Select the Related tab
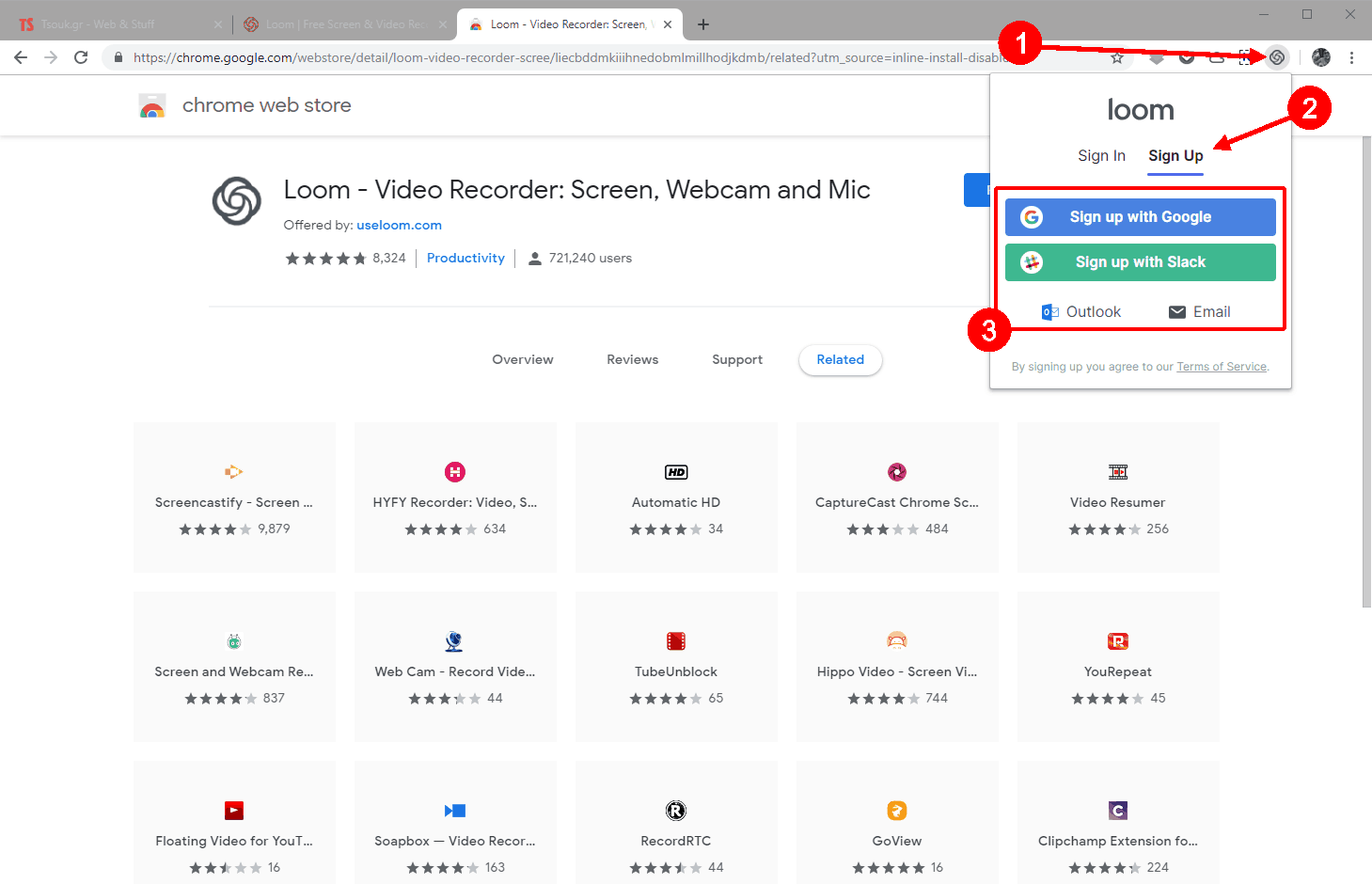The image size is (1372, 884). (x=841, y=359)
